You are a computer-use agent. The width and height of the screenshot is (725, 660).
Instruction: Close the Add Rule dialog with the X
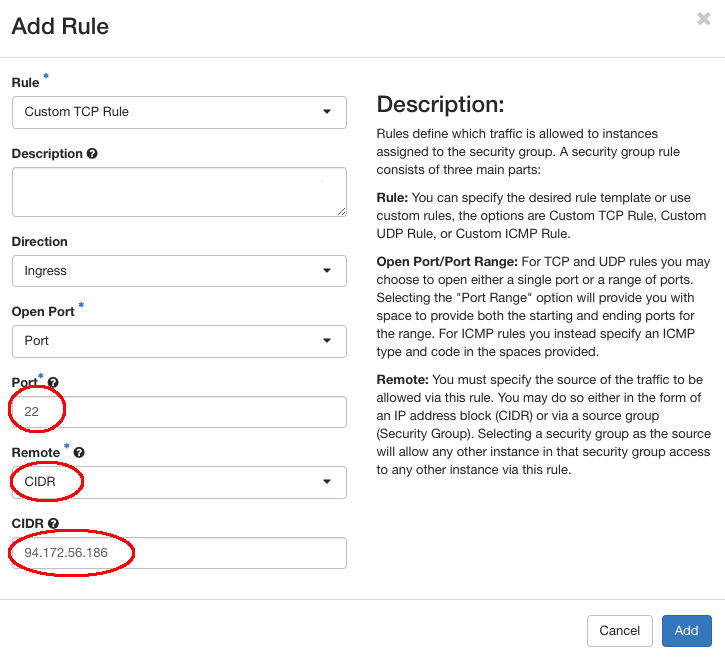coord(703,19)
